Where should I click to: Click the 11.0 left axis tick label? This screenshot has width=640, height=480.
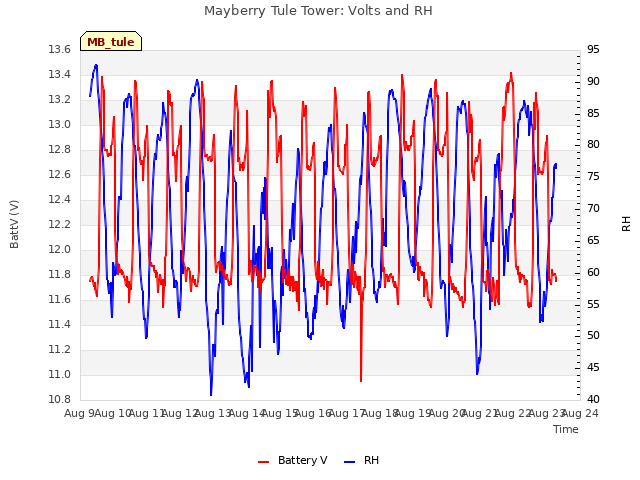point(60,374)
